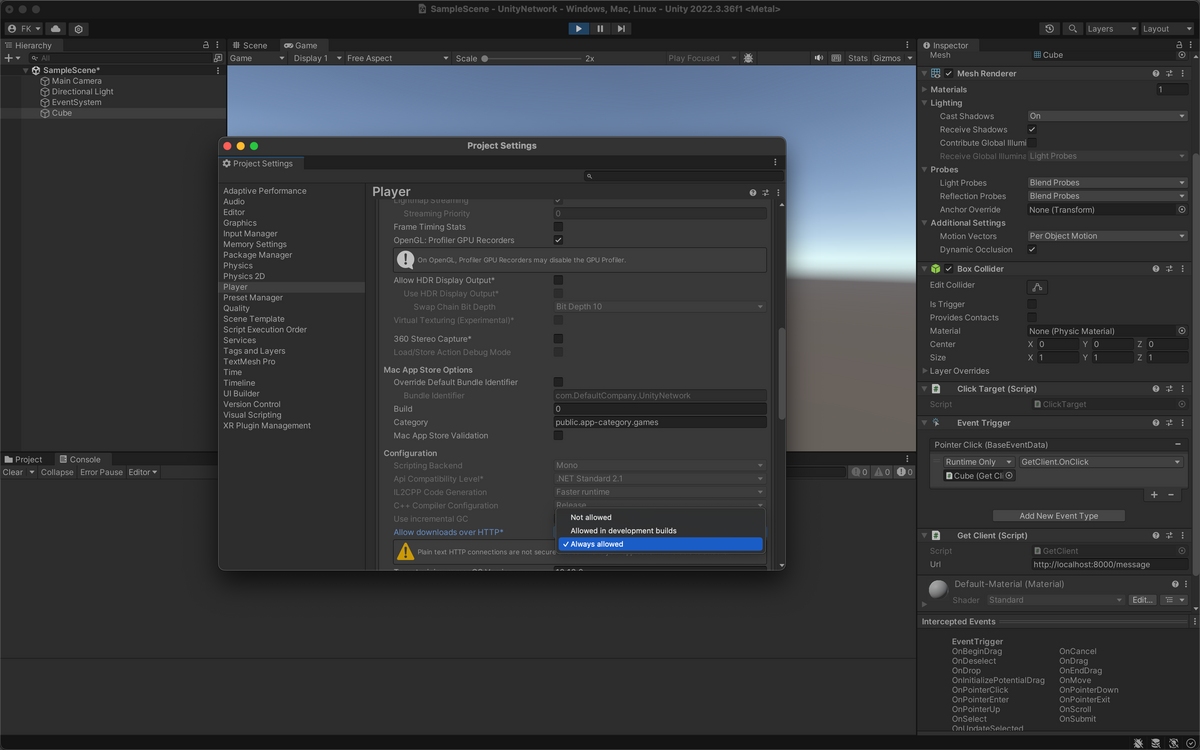
Task: Enable the Allow HDR Display Output checkbox
Action: pyautogui.click(x=558, y=280)
